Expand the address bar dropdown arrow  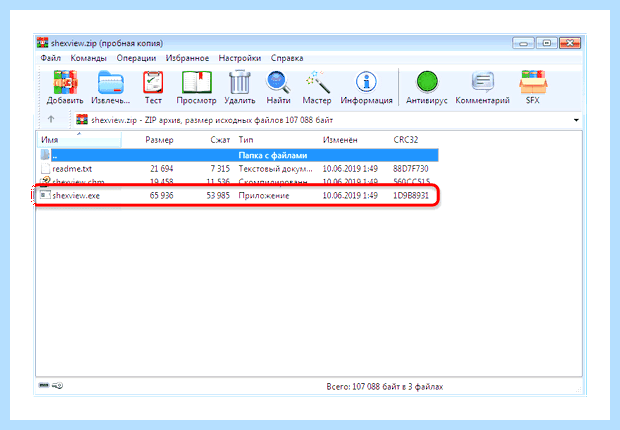click(x=576, y=120)
